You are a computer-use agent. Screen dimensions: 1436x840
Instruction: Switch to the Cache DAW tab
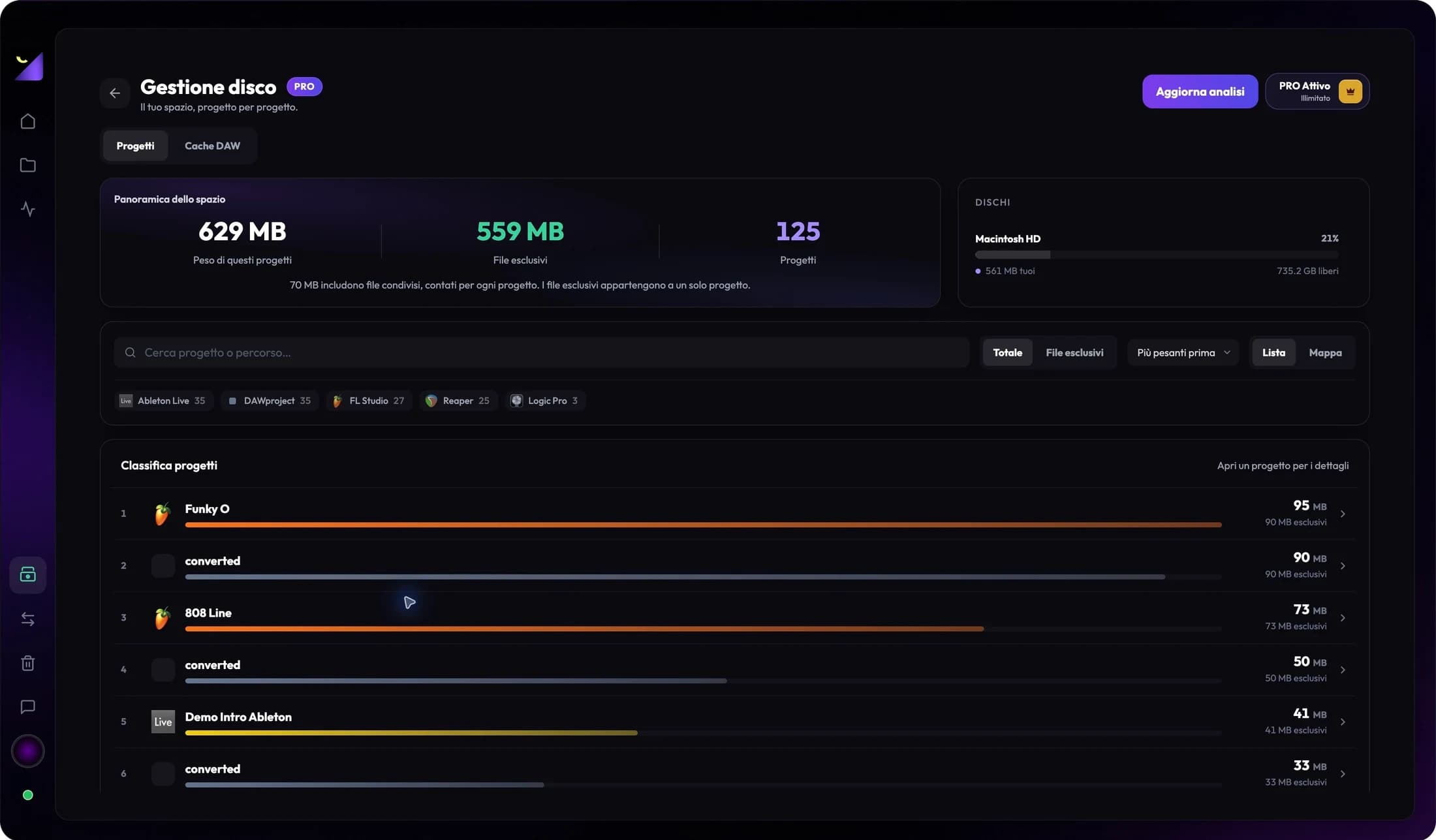point(212,146)
